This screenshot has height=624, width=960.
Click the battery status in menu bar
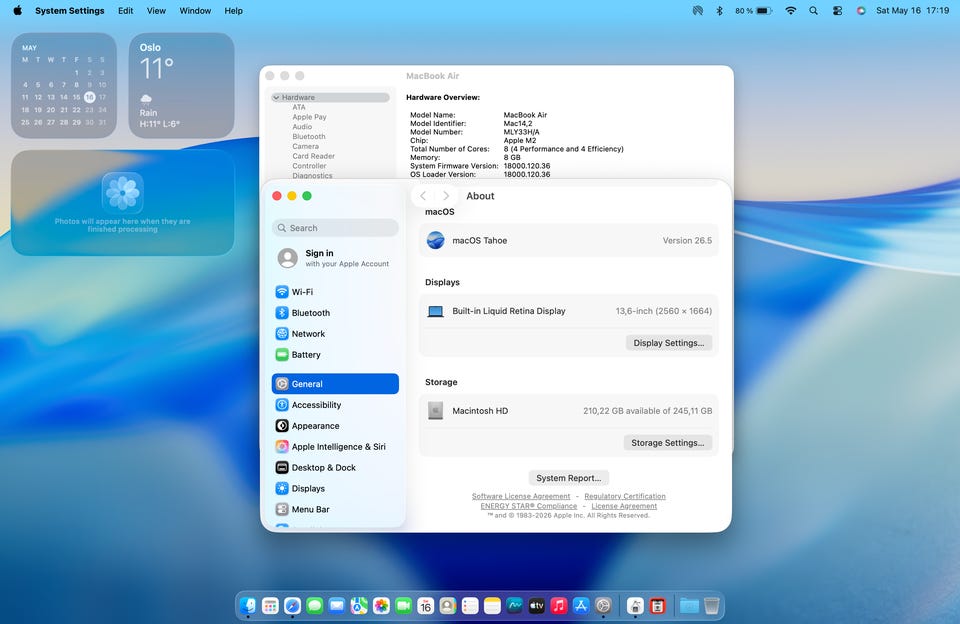(753, 10)
